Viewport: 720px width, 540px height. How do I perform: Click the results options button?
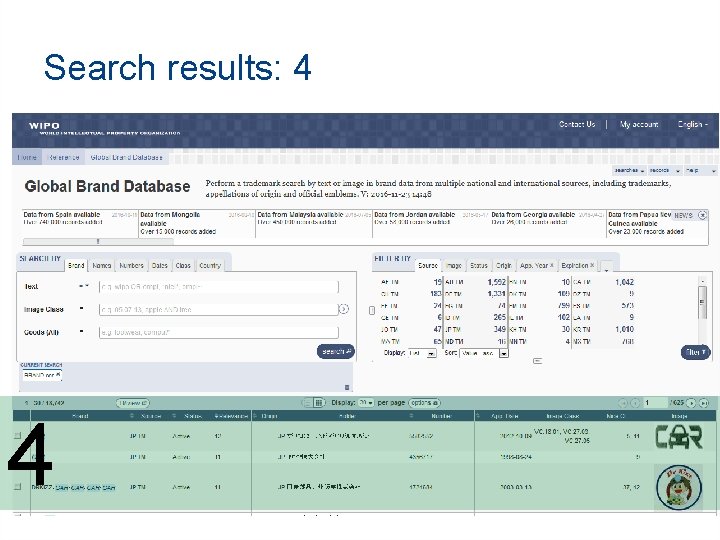pyautogui.click(x=424, y=403)
